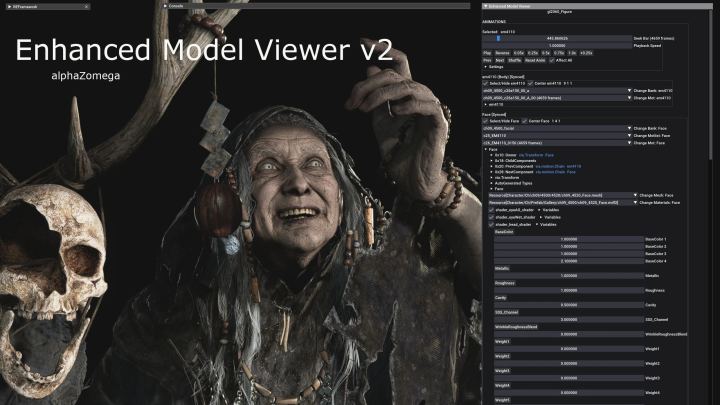Expand the em4110 tree node under Body
The image size is (720, 405).
coord(486,105)
